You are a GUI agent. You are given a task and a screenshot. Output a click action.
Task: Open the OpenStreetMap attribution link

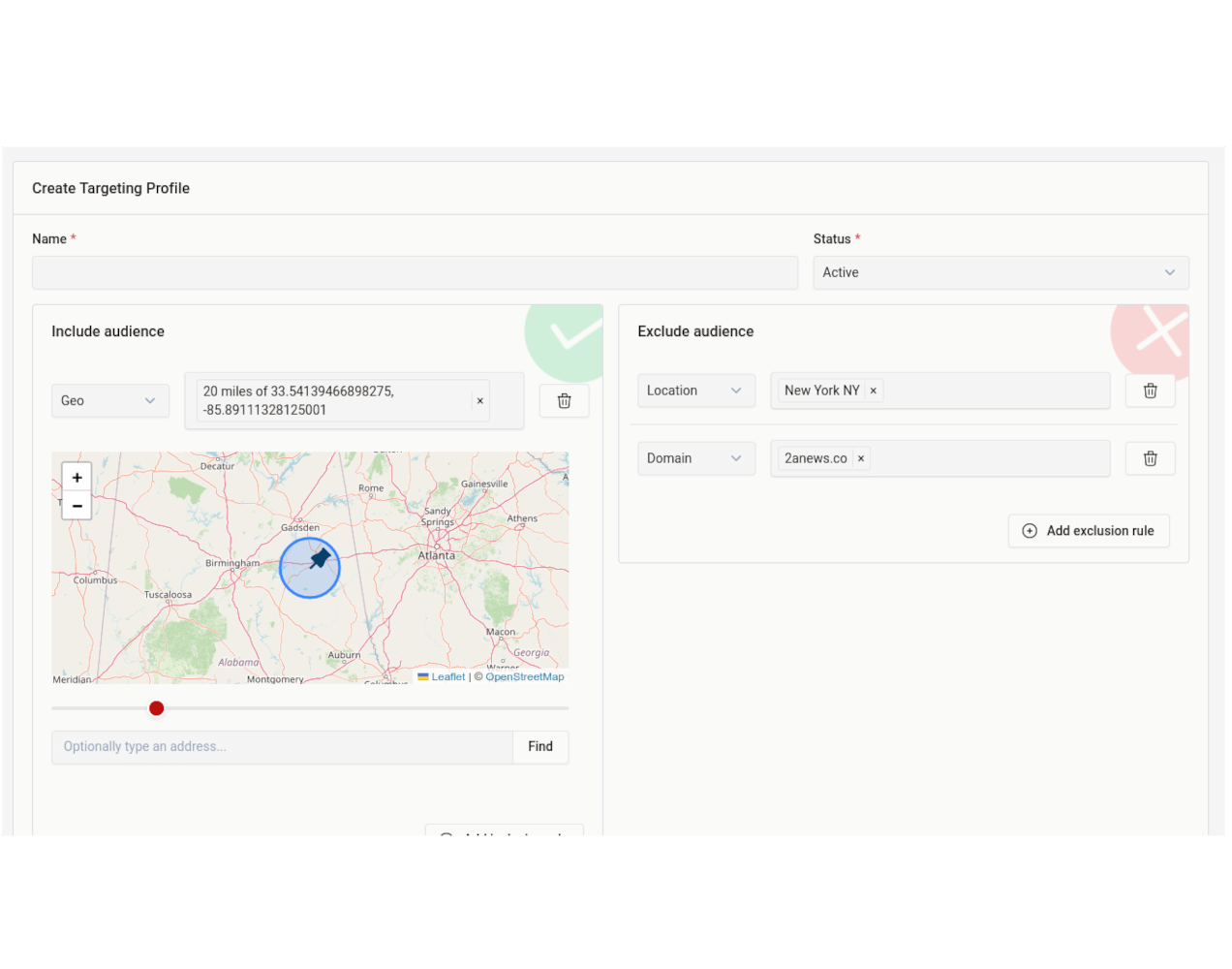pos(524,677)
